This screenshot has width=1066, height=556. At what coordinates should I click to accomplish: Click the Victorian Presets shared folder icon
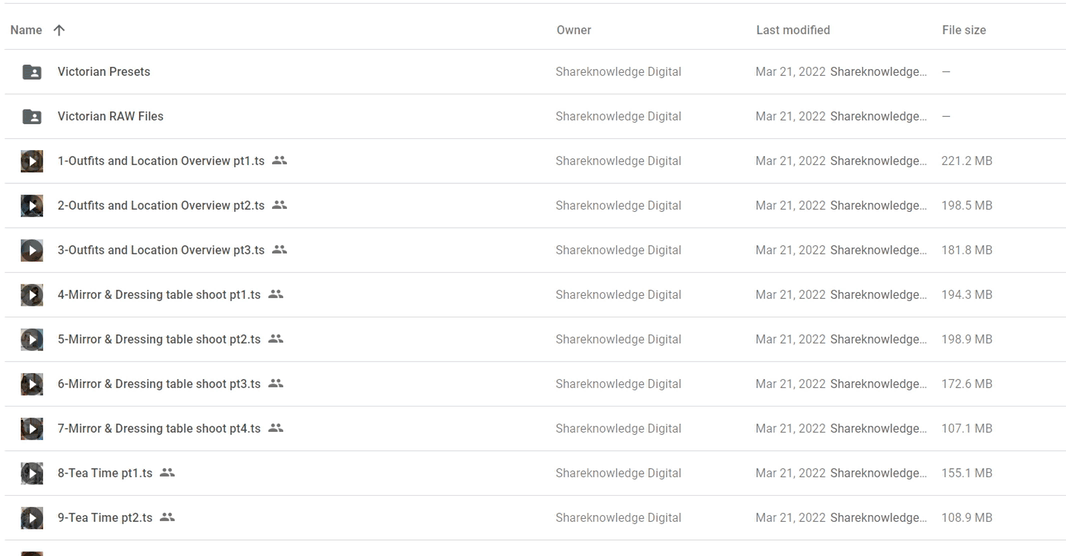(32, 72)
